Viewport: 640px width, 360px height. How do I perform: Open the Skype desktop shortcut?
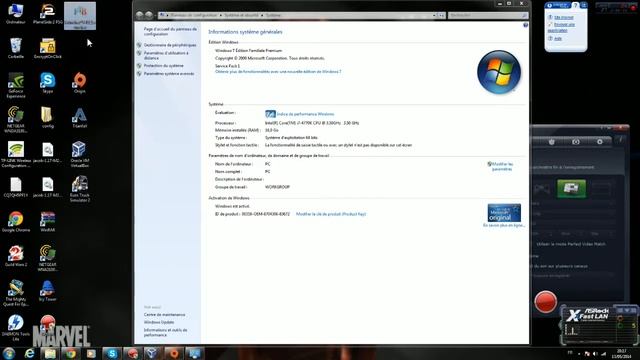click(x=48, y=83)
